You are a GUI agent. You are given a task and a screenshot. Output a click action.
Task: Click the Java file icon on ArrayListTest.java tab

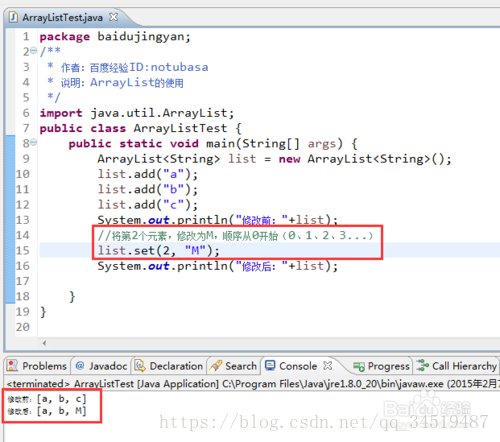(13, 17)
